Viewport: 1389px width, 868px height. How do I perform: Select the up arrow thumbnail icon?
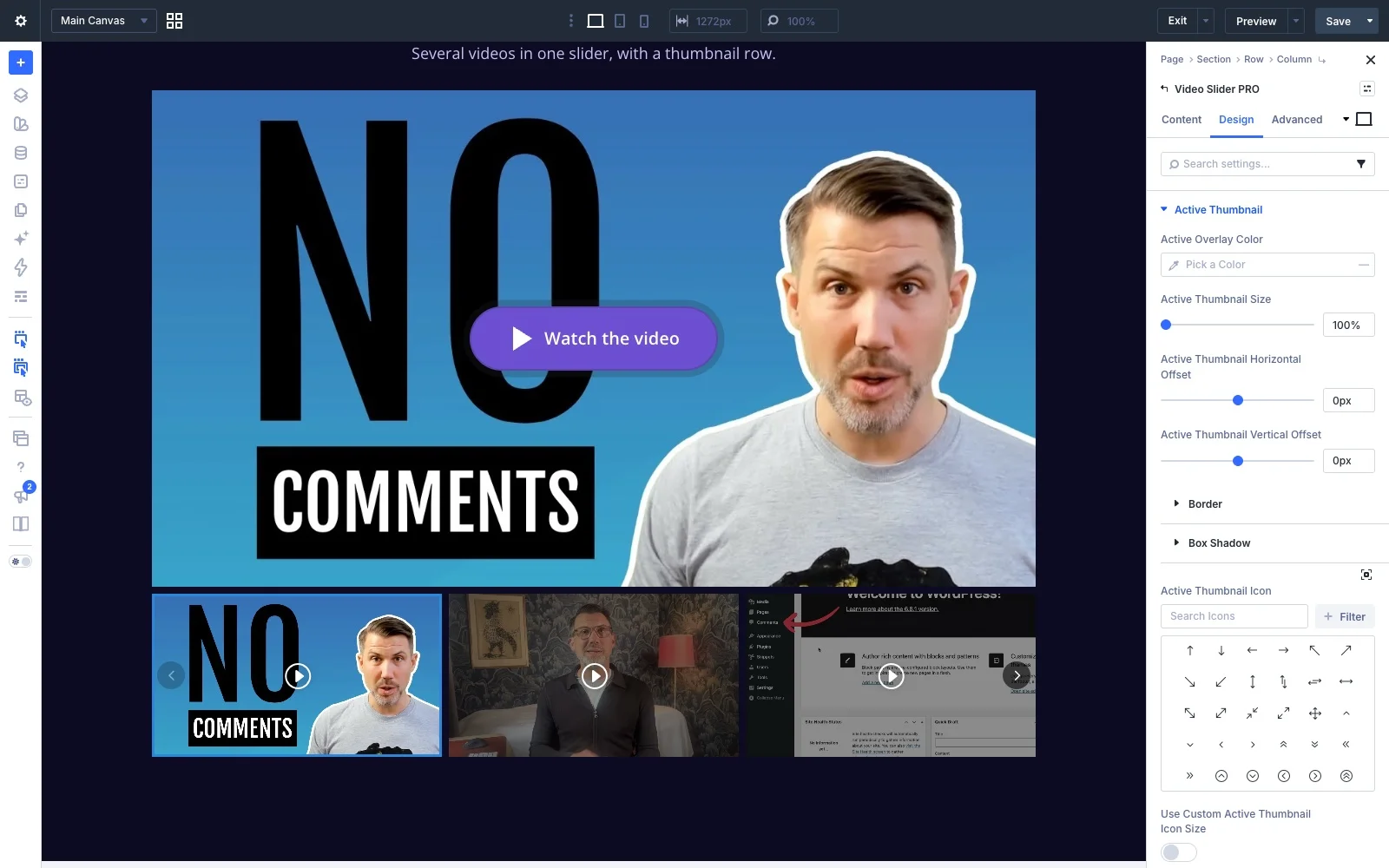click(1190, 650)
